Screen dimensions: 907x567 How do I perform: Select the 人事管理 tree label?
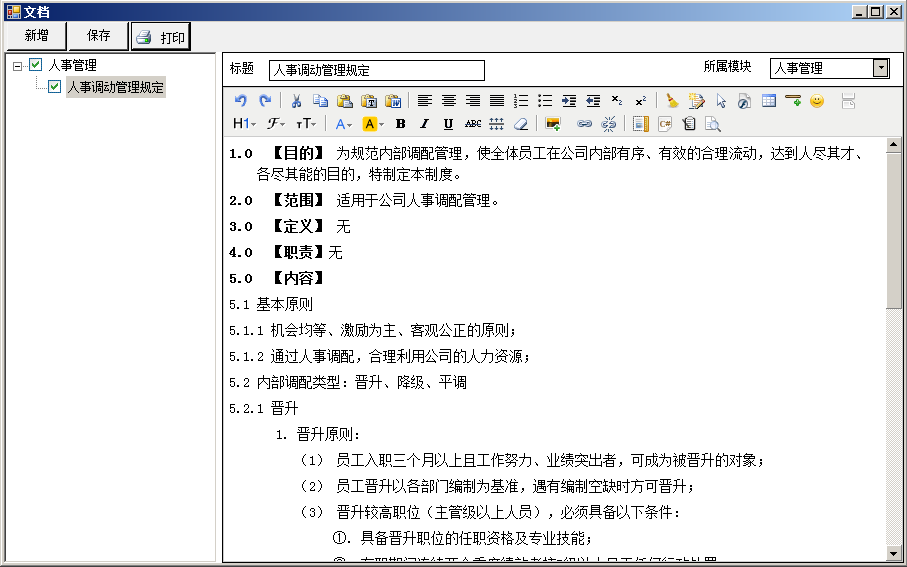(73, 65)
